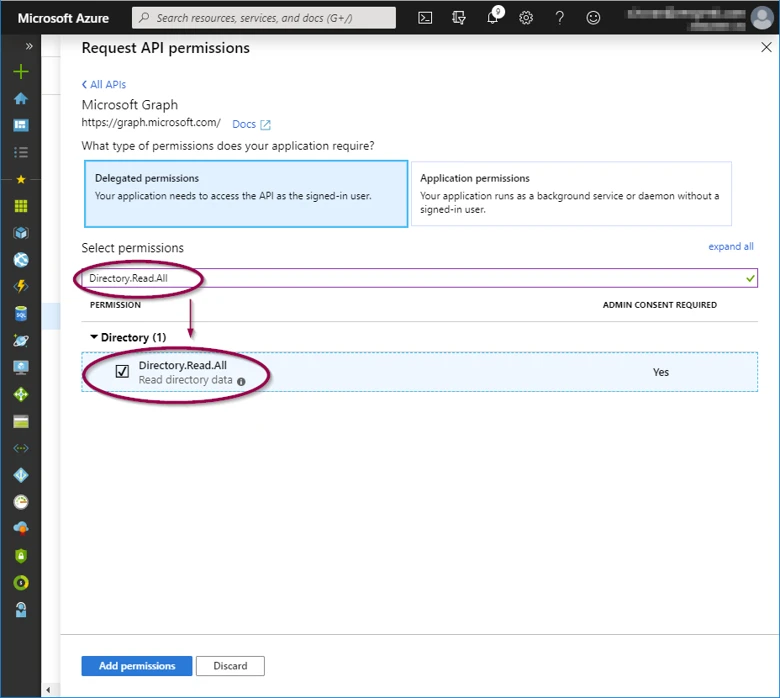Open Advisor cloud icon
The image size is (780, 698).
coord(21,528)
